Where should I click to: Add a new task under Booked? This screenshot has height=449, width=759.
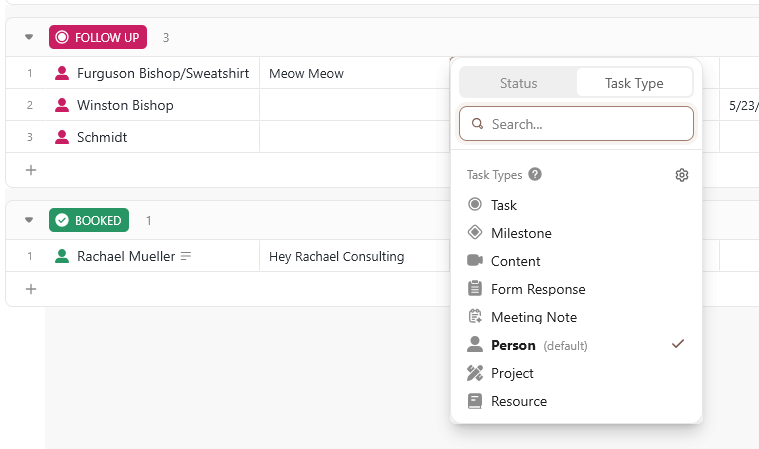click(x=31, y=289)
